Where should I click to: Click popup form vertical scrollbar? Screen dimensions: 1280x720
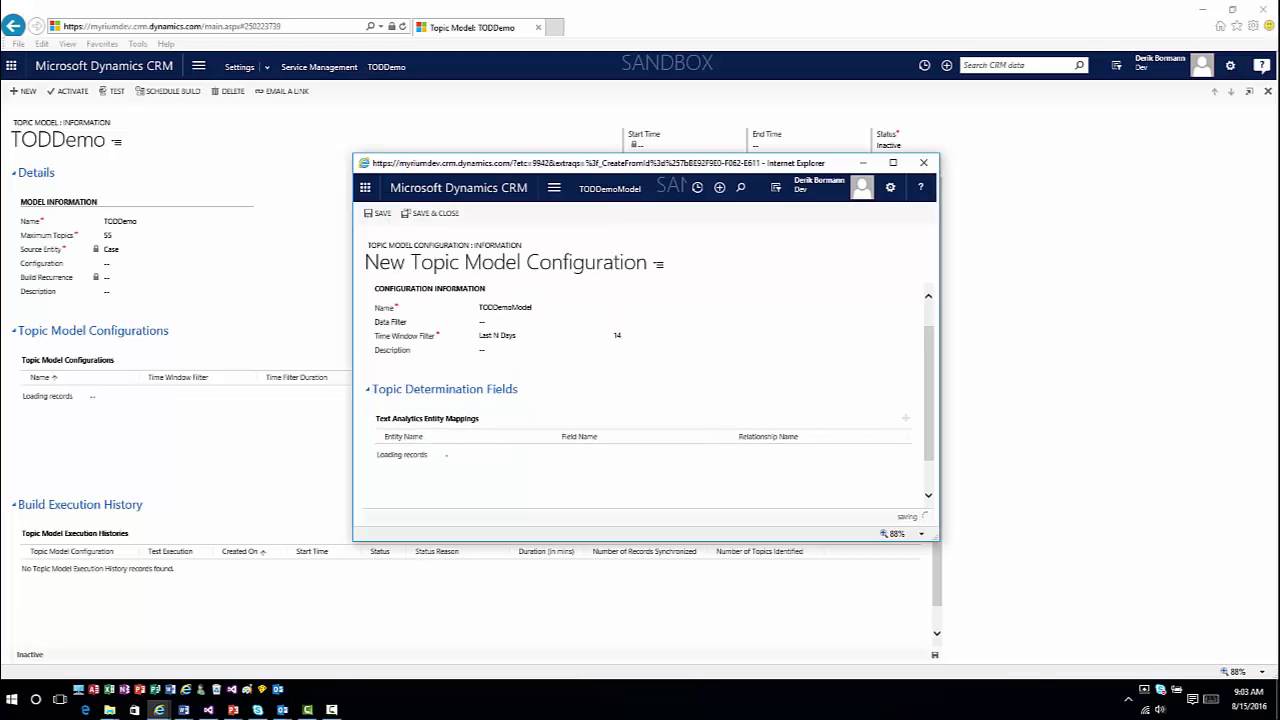(928, 394)
